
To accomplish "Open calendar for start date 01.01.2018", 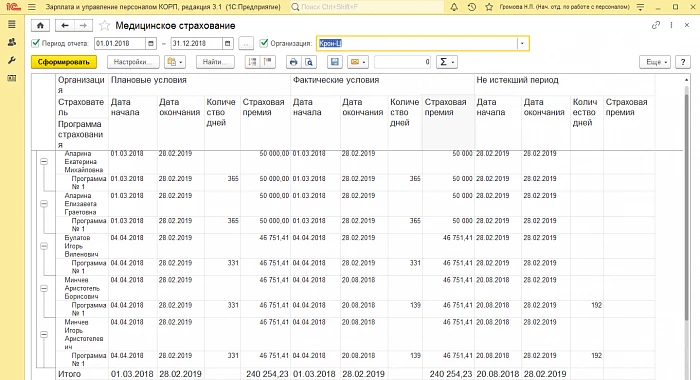I will [x=151, y=43].
